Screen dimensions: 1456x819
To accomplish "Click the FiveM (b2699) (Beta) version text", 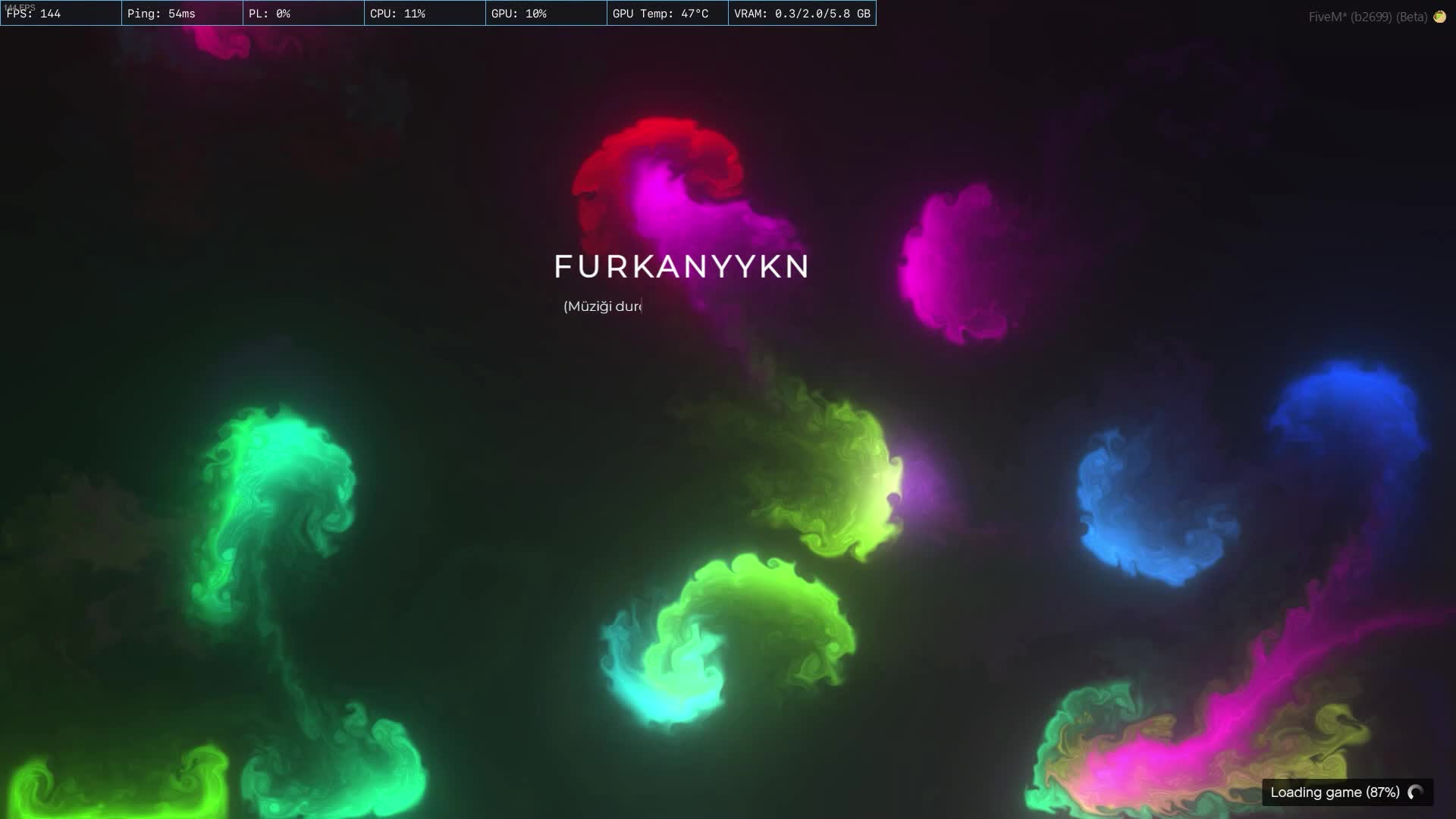I will 1367,17.
